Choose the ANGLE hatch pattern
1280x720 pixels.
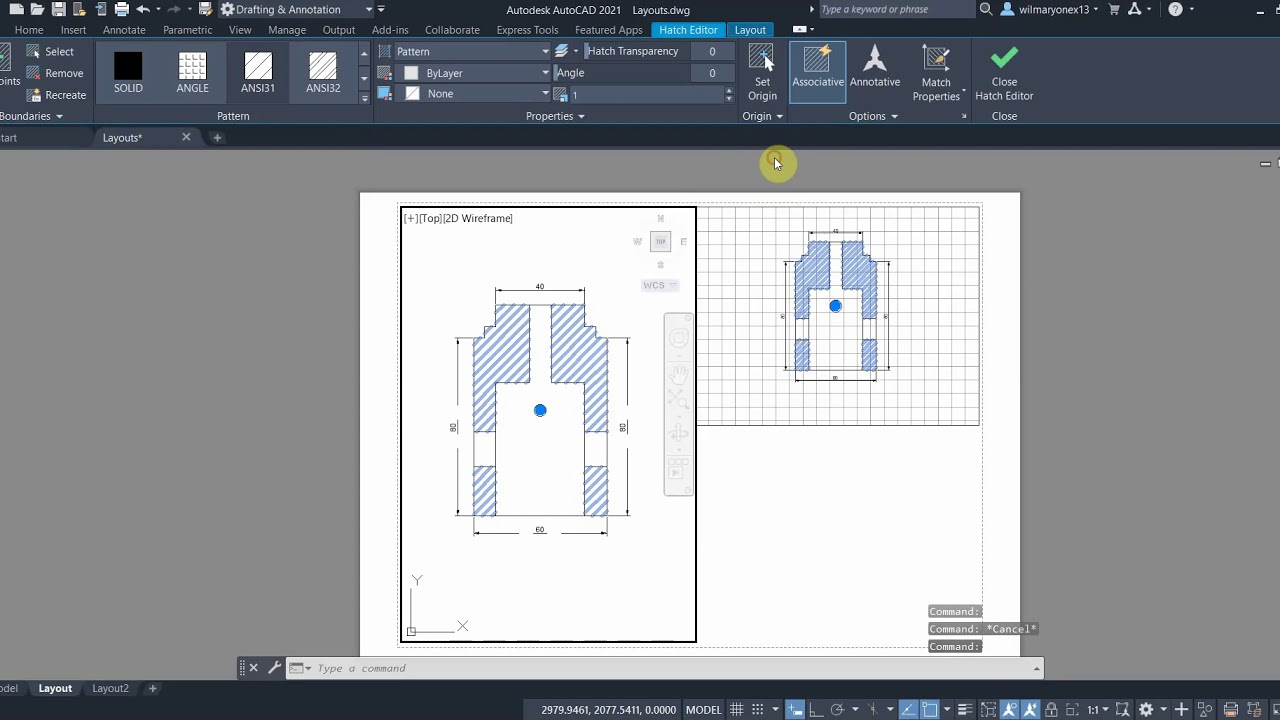193,74
